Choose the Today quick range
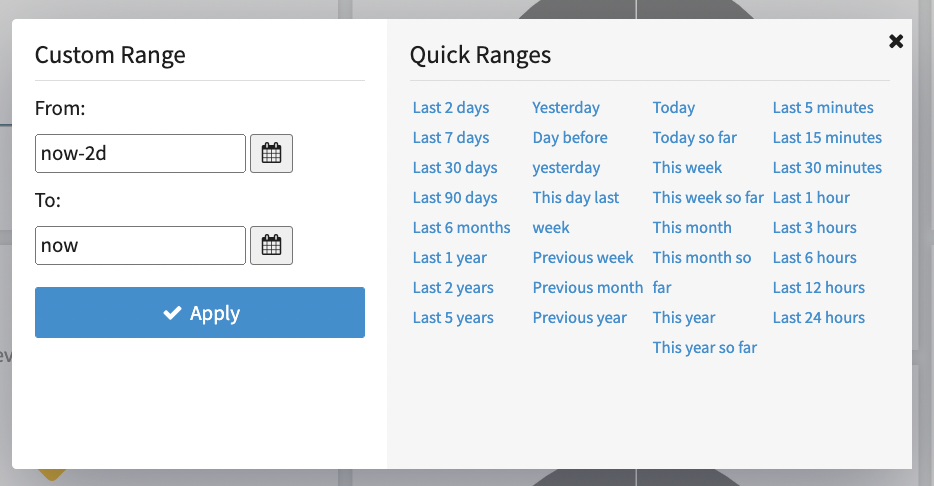 tap(674, 108)
